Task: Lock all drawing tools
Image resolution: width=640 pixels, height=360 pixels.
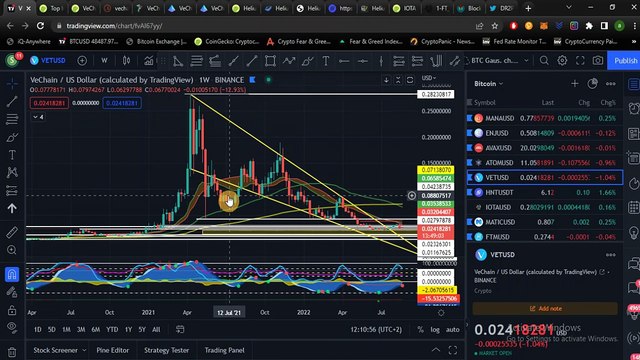Action: tap(12, 310)
